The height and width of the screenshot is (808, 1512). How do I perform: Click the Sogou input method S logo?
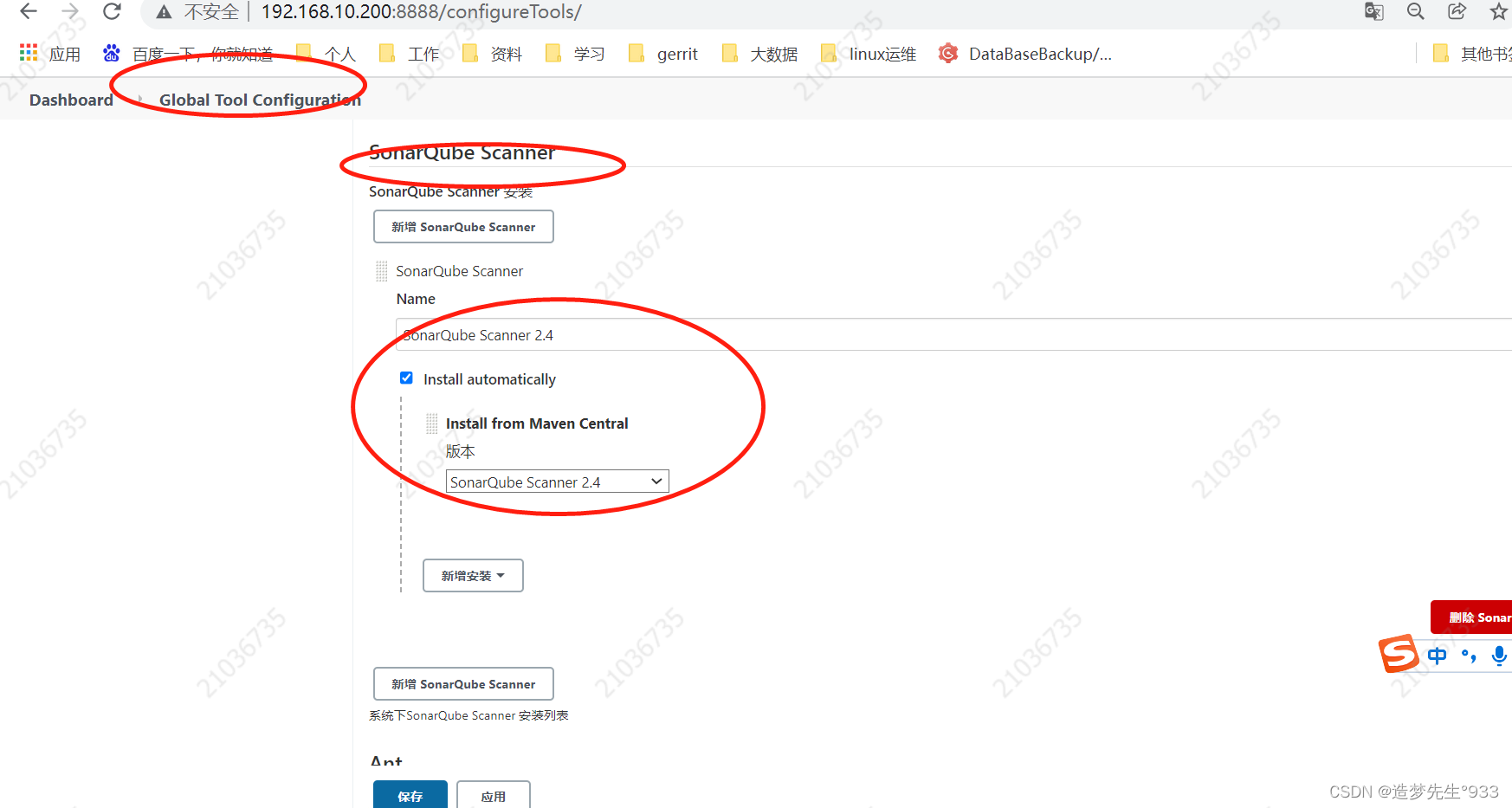pos(1399,653)
